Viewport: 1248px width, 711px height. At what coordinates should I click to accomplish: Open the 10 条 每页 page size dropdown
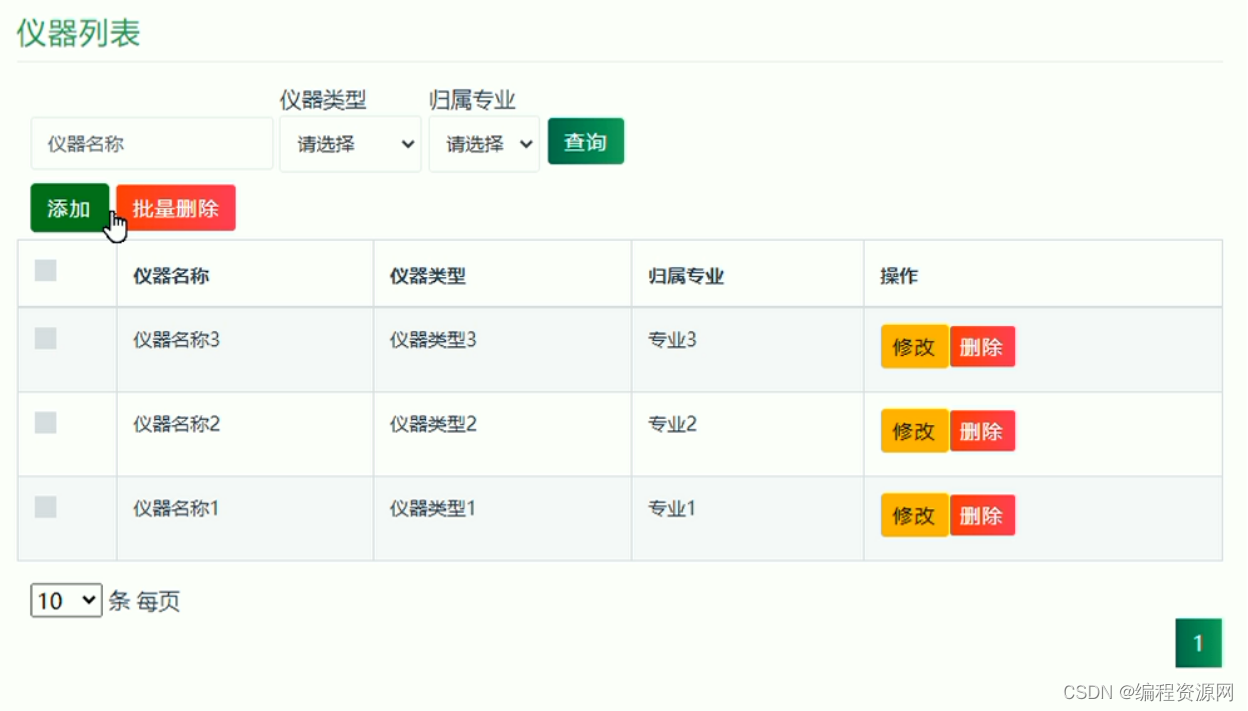(66, 601)
